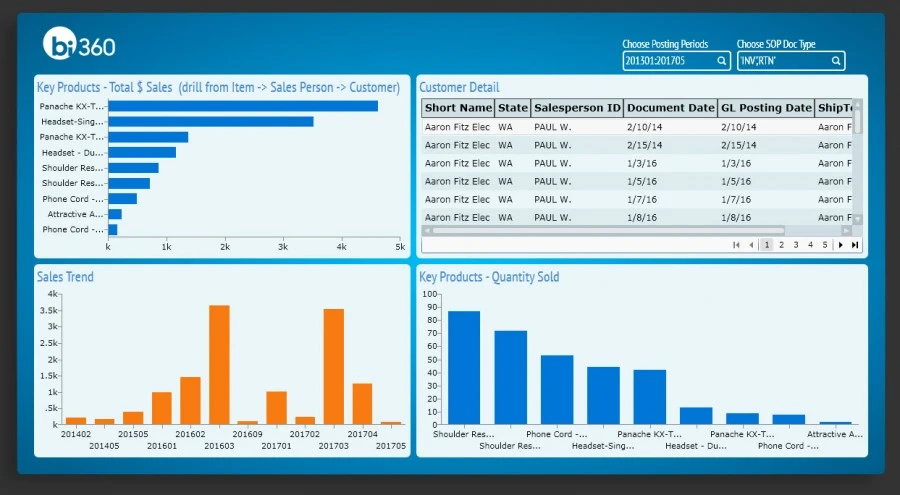Sort by Document Date column header

point(670,108)
